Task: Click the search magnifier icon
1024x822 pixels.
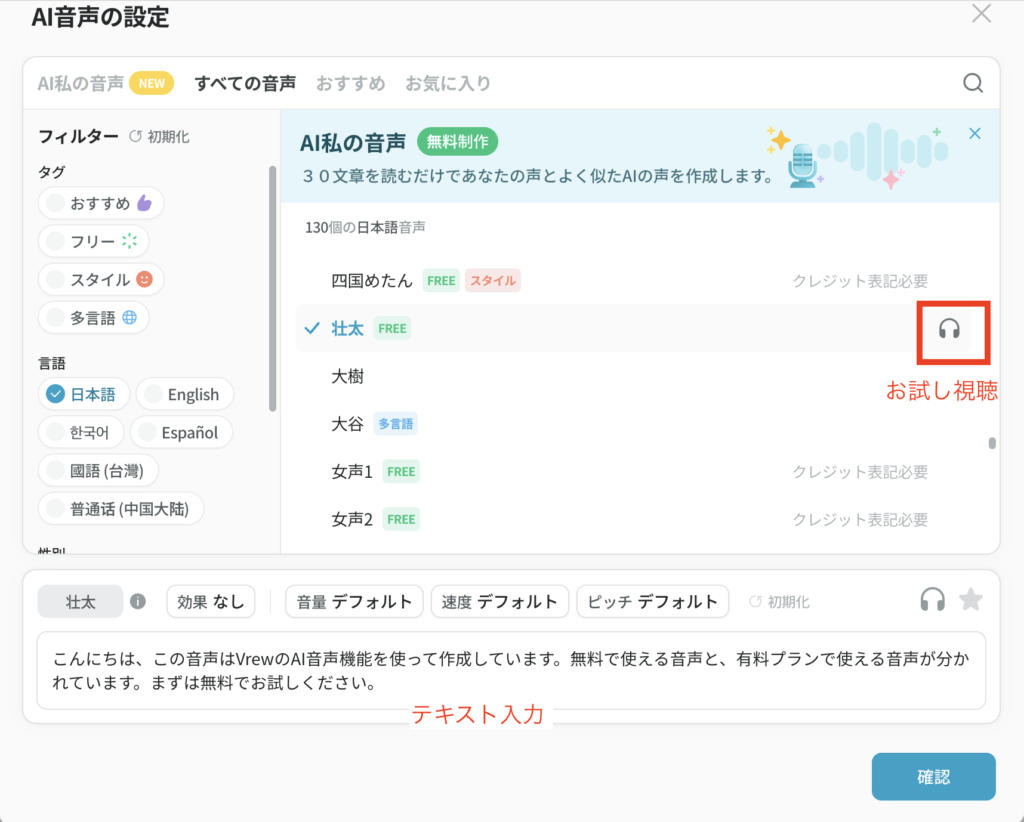Action: click(x=973, y=83)
